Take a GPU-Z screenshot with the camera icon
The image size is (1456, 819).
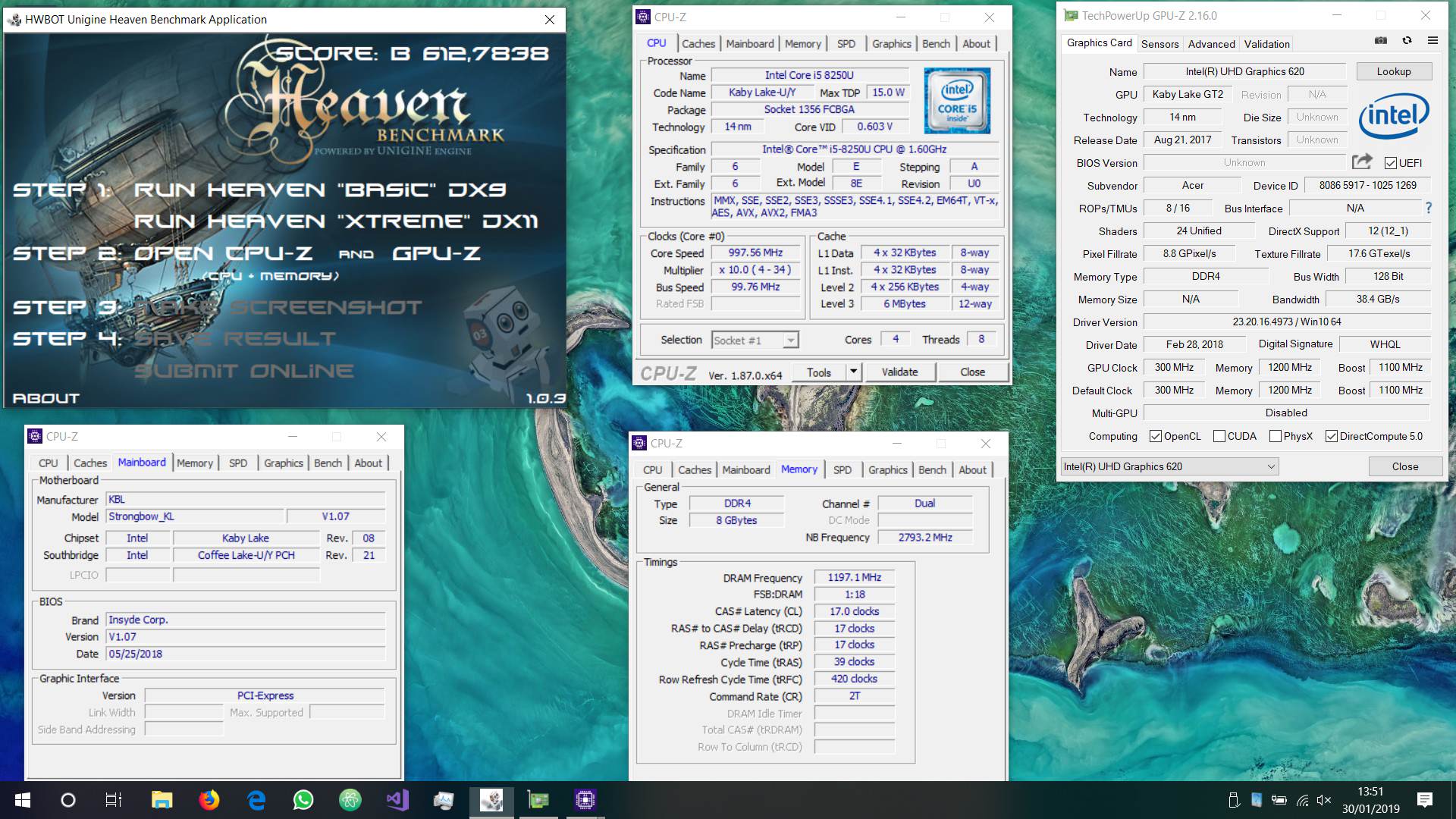[x=1381, y=41]
